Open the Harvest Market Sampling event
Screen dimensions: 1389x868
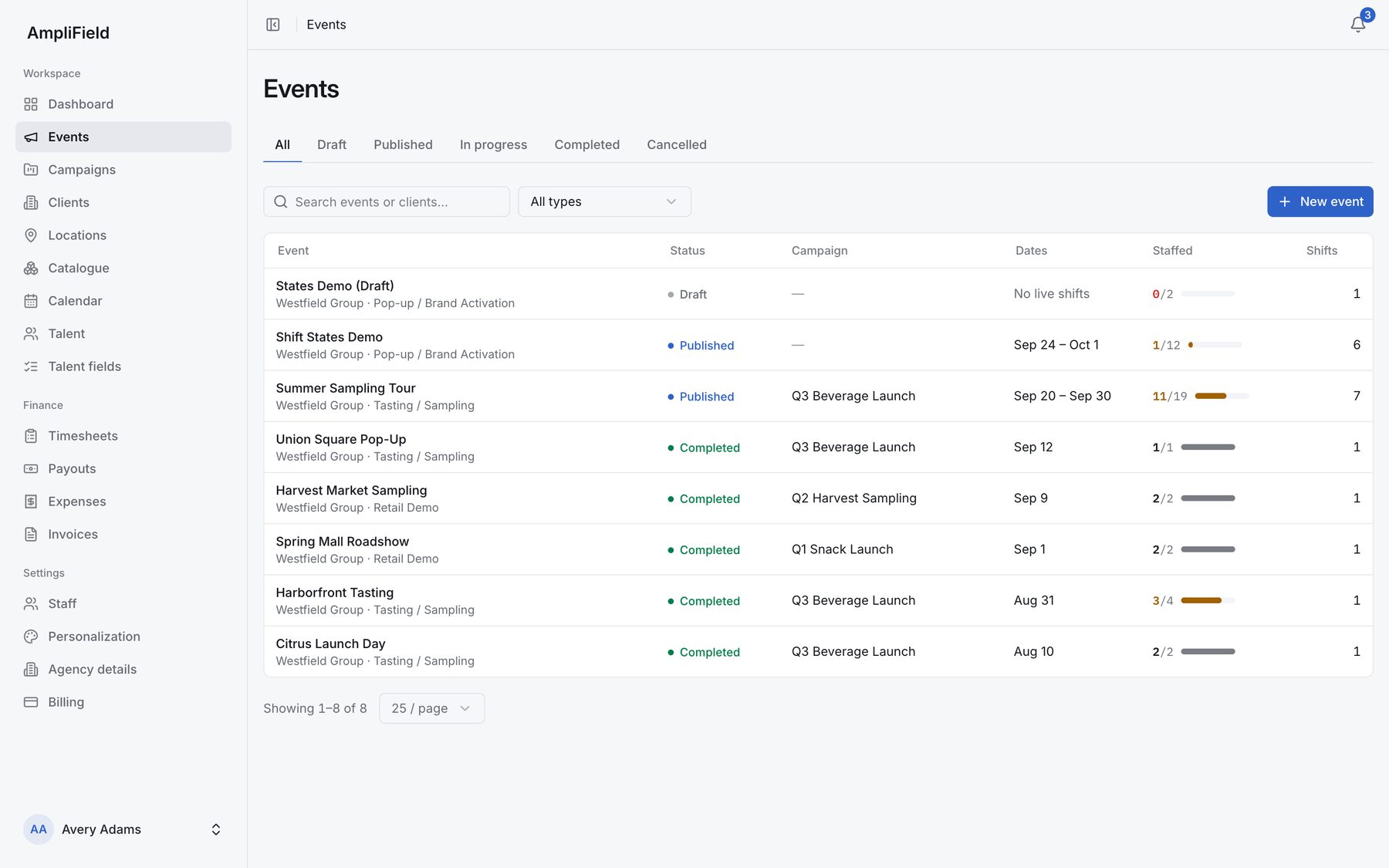pos(351,491)
